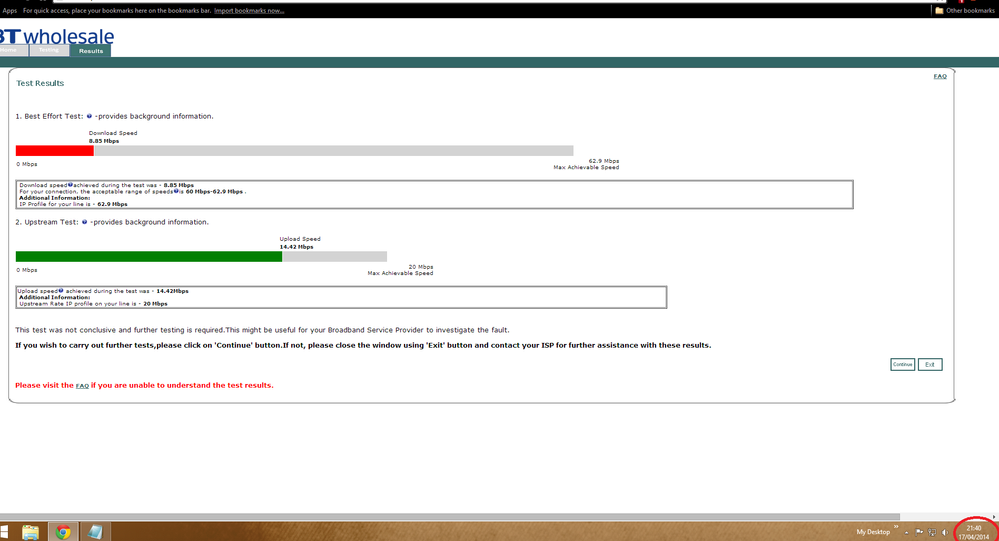This screenshot has width=999, height=541.
Task: Click the '14.42 Mbps' value above upload bar
Action: (x=296, y=247)
